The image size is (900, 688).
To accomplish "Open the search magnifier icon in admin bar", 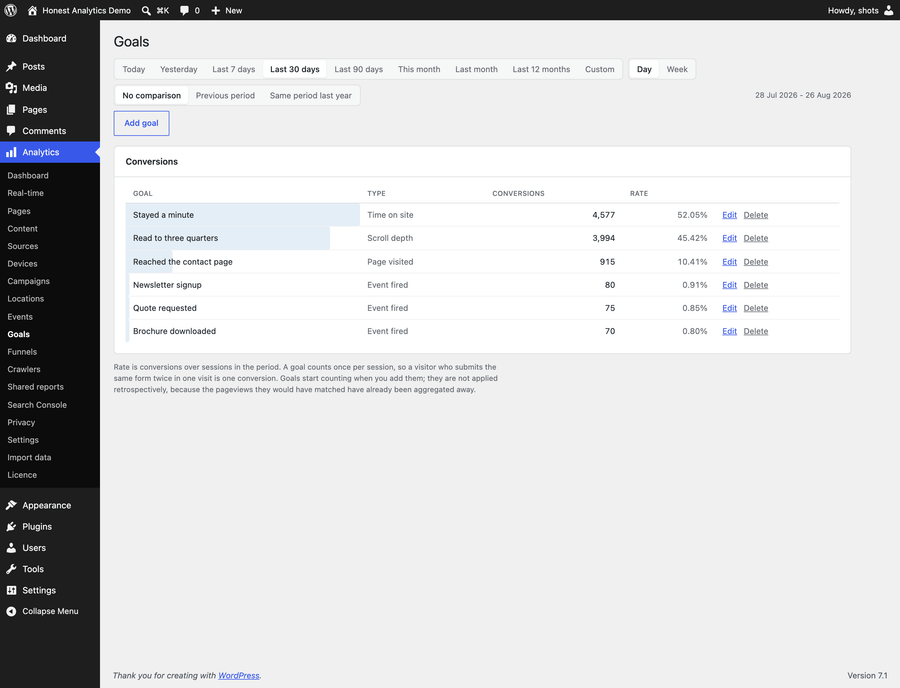I will click(146, 10).
